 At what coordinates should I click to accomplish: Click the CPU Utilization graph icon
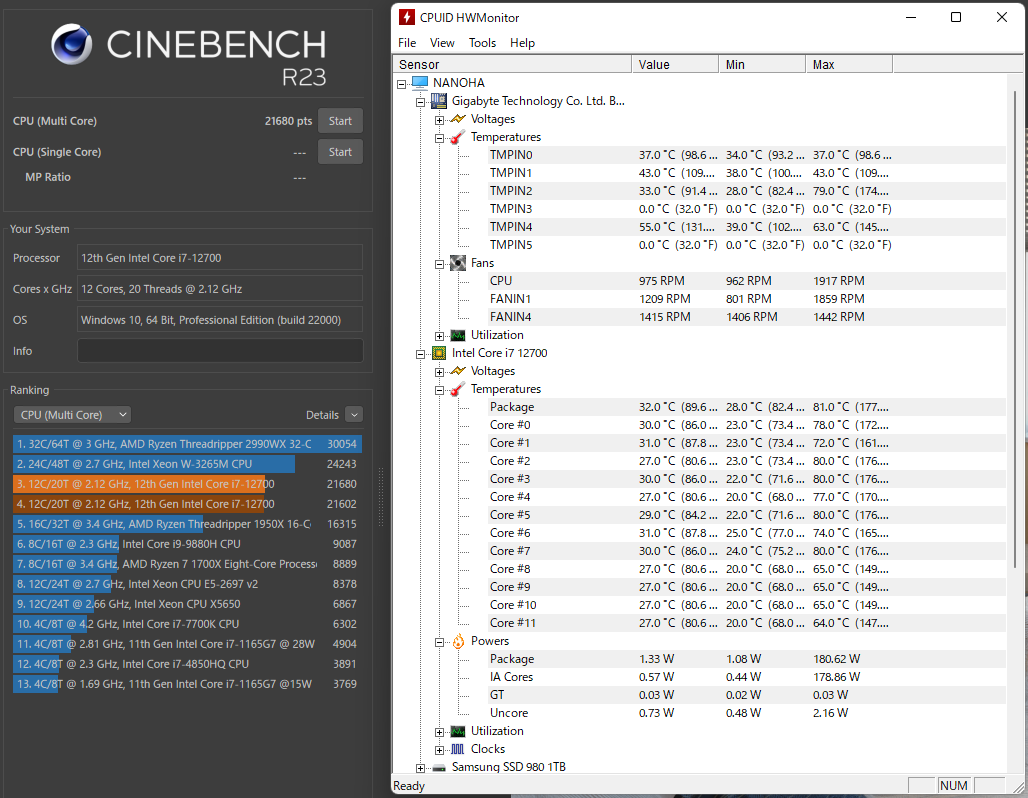458,731
